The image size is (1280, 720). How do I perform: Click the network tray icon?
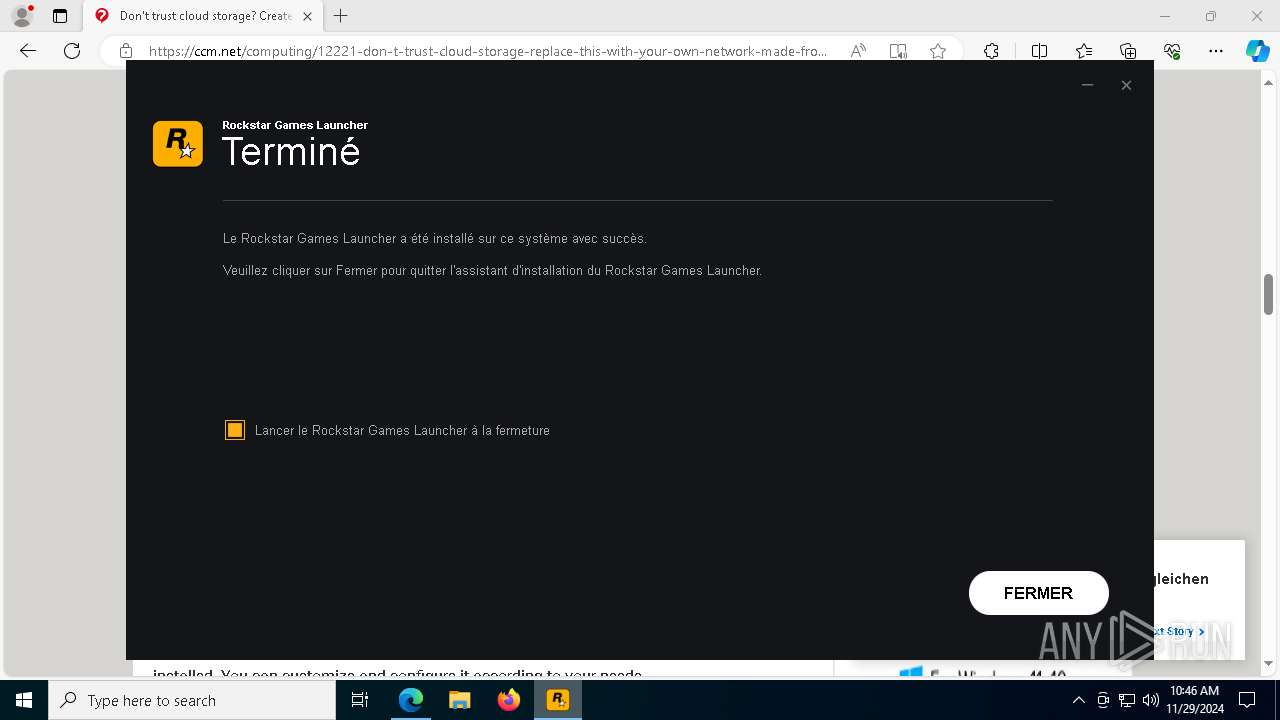[x=1127, y=700]
